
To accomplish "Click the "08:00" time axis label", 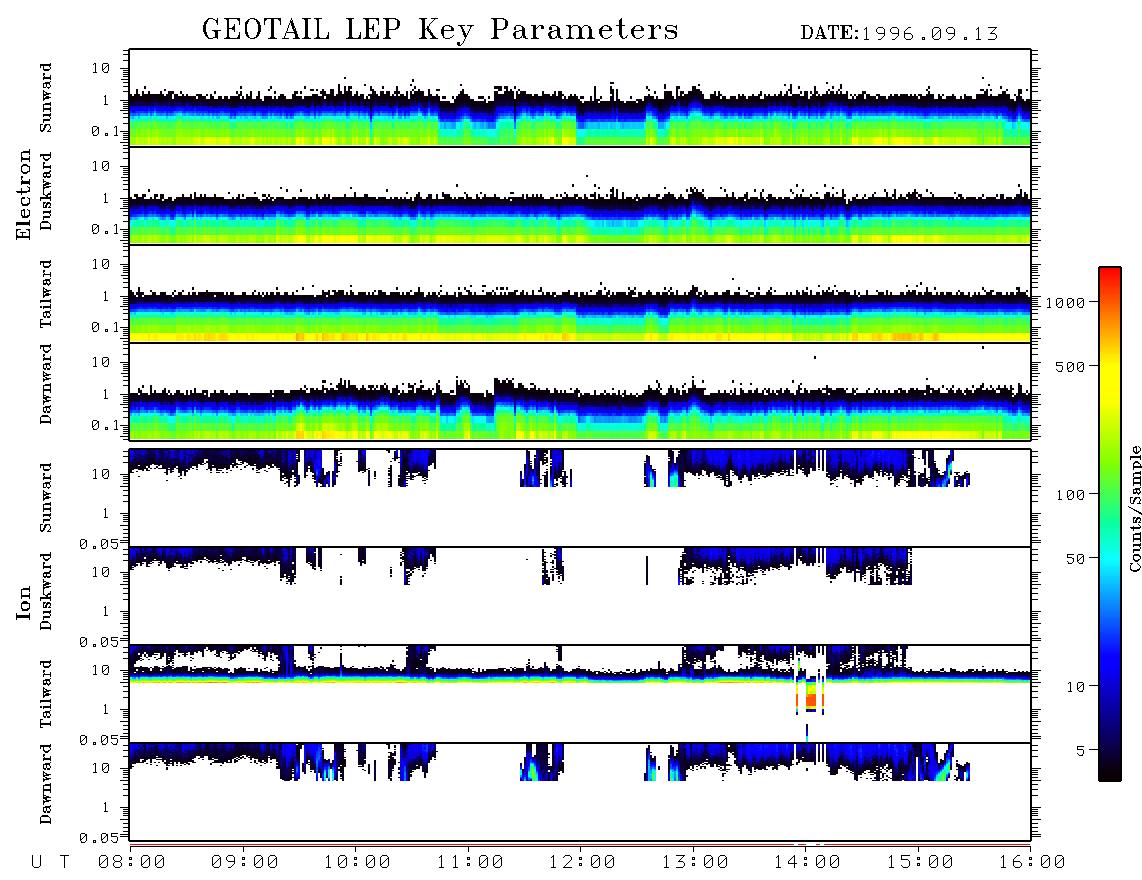I will pyautogui.click(x=132, y=863).
